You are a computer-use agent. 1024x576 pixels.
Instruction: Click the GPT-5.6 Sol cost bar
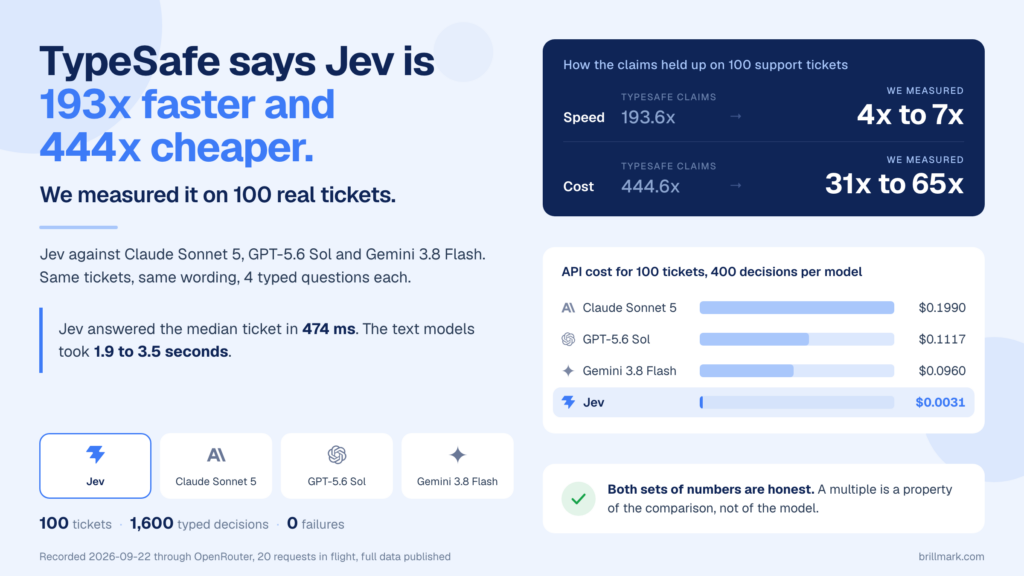tap(797, 339)
